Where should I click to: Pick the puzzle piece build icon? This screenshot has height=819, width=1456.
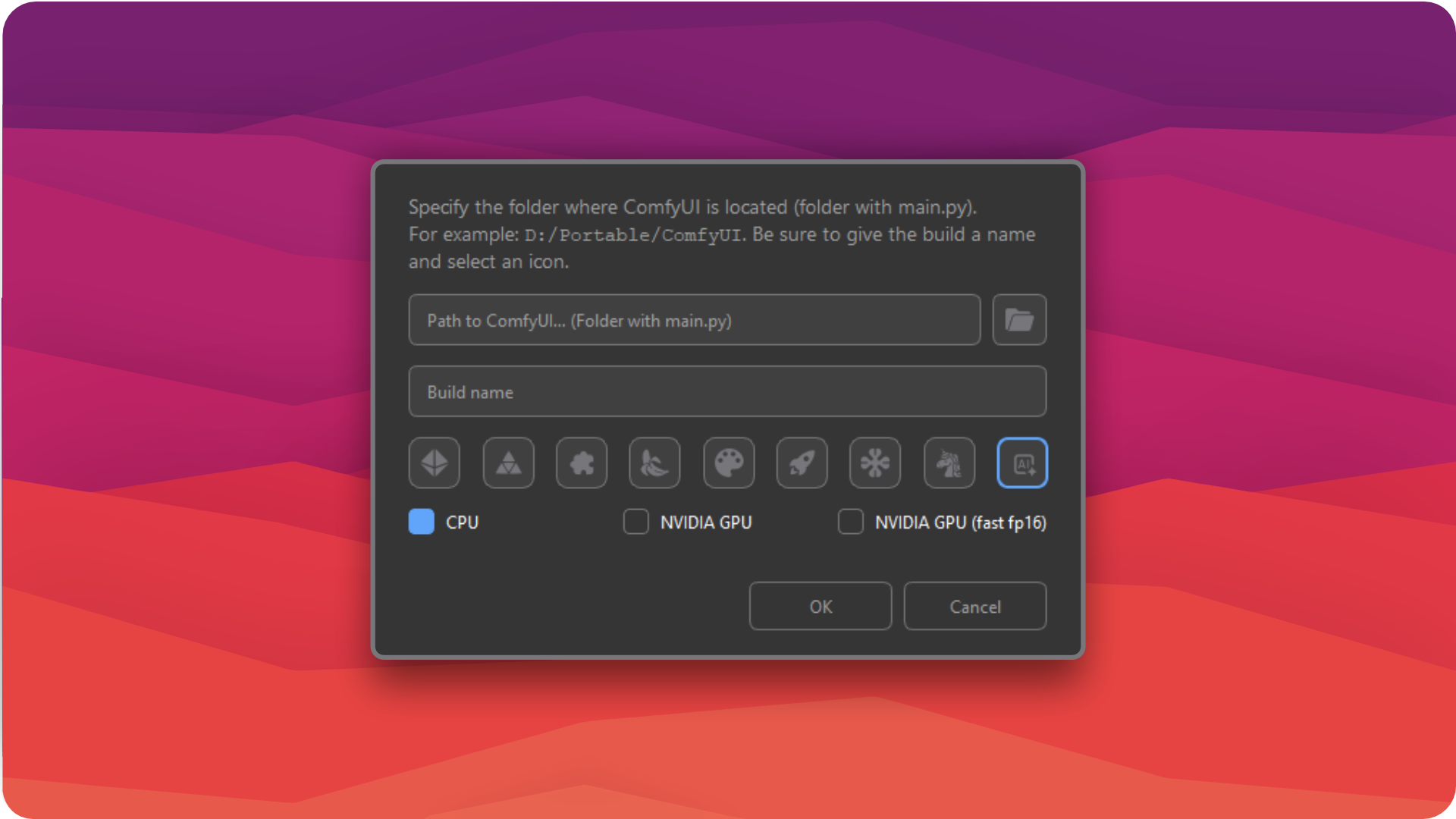coord(582,463)
